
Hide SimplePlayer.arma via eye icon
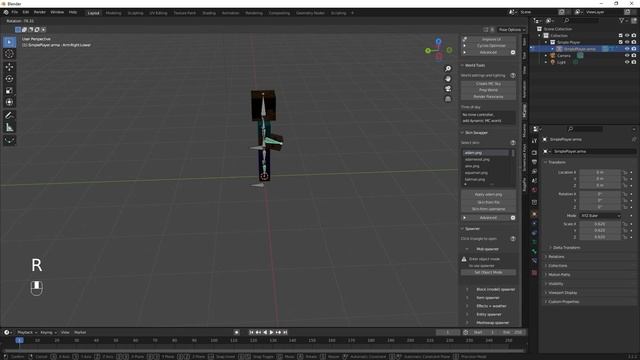(x=627, y=49)
